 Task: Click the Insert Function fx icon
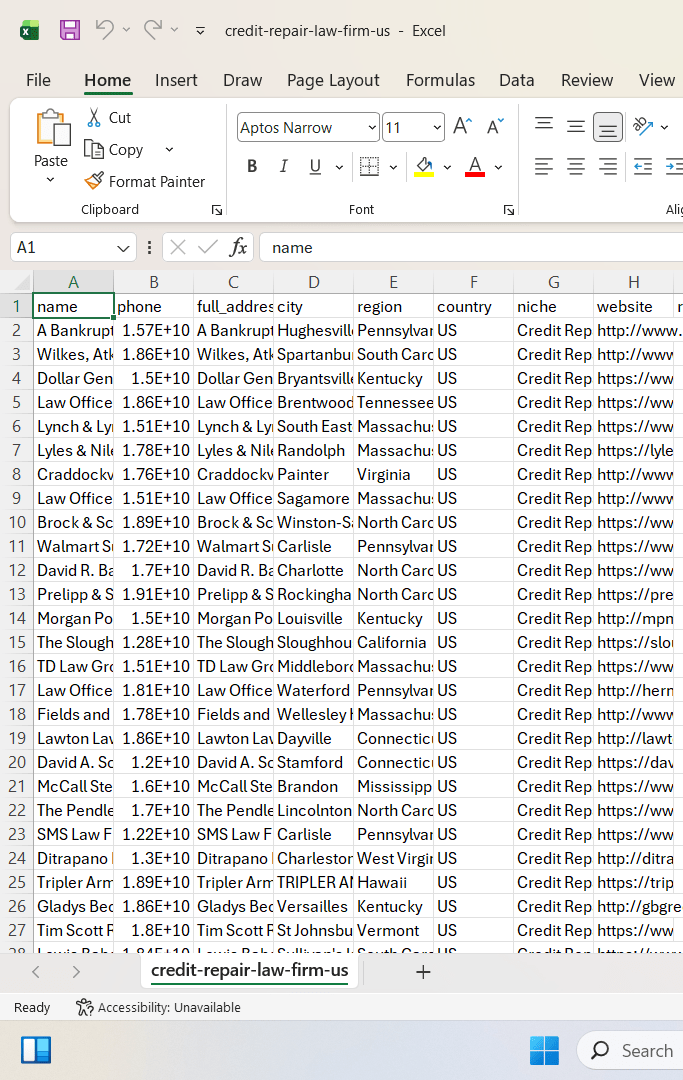[x=238, y=247]
